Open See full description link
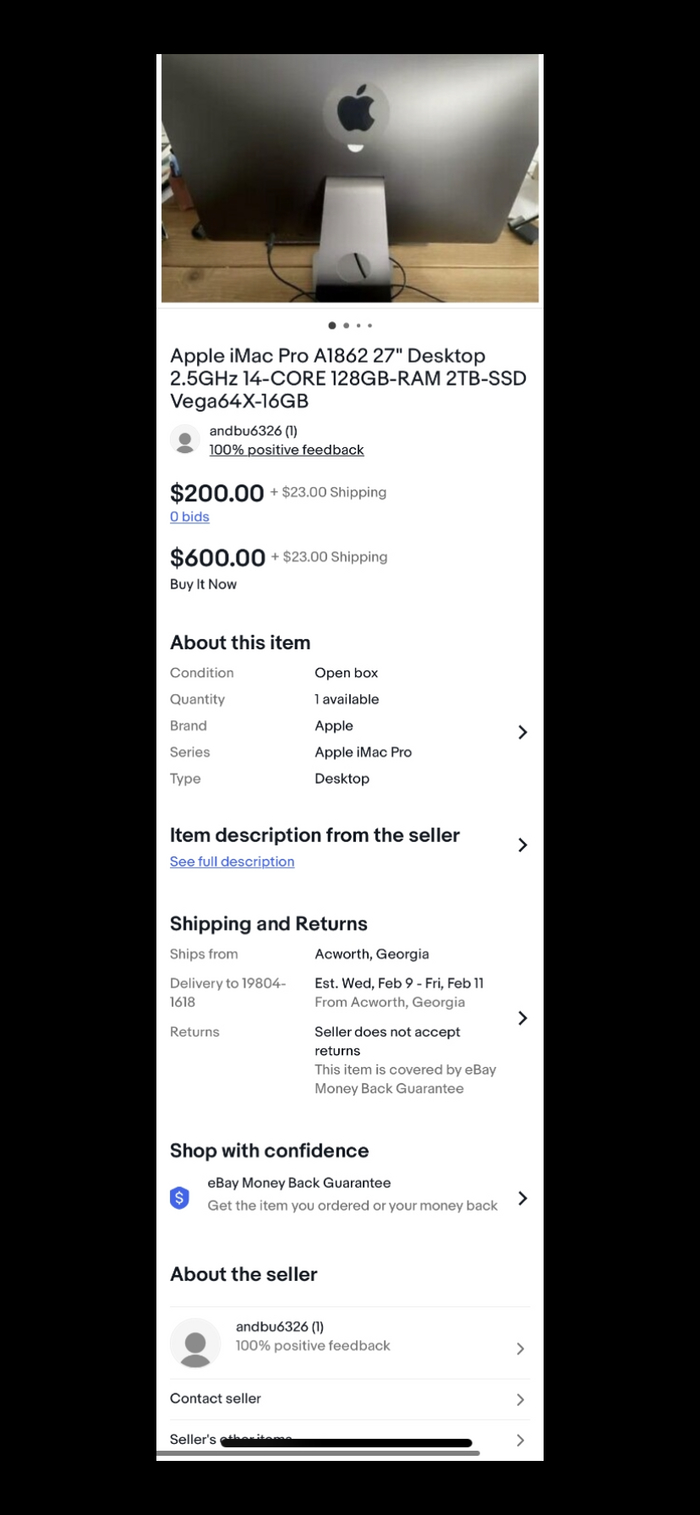The width and height of the screenshot is (700, 1515). click(x=232, y=862)
